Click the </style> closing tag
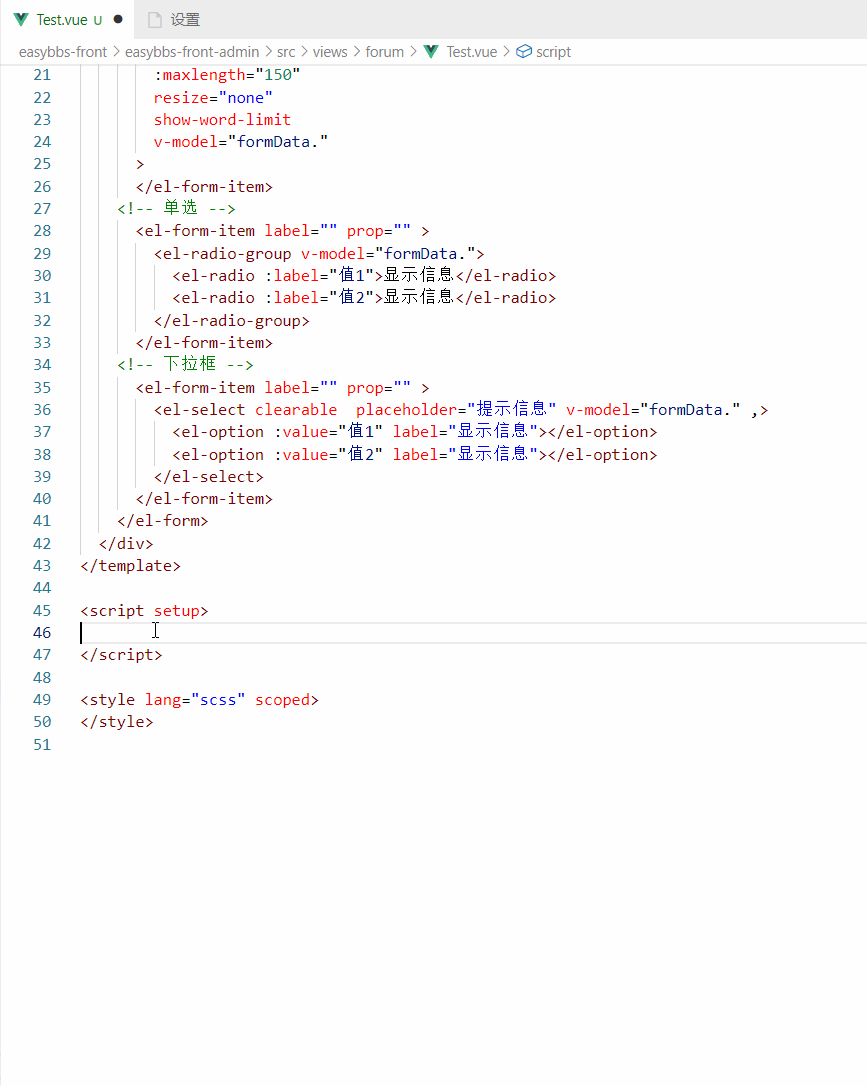867x1086 pixels. click(117, 722)
